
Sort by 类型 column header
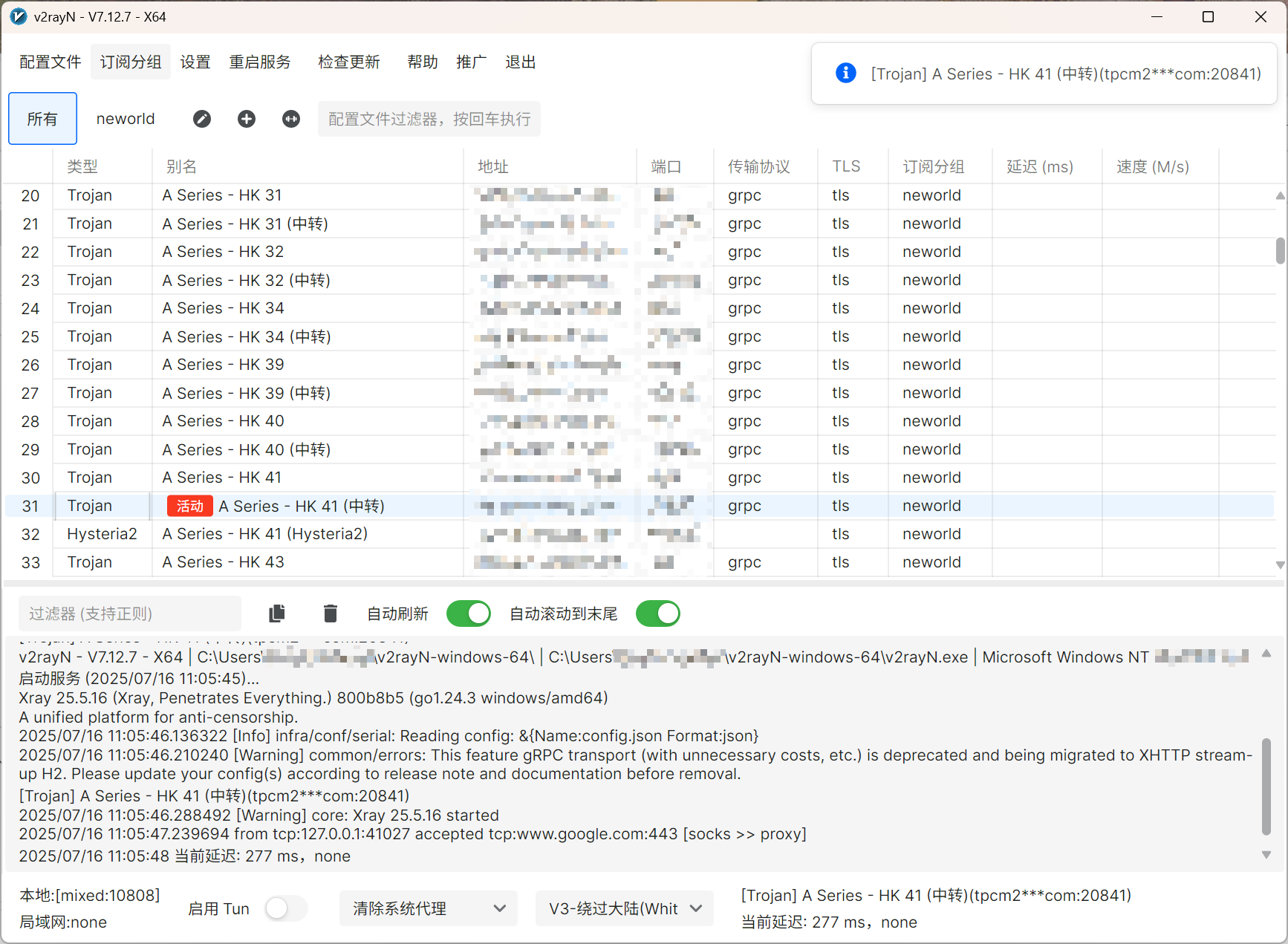click(x=103, y=166)
